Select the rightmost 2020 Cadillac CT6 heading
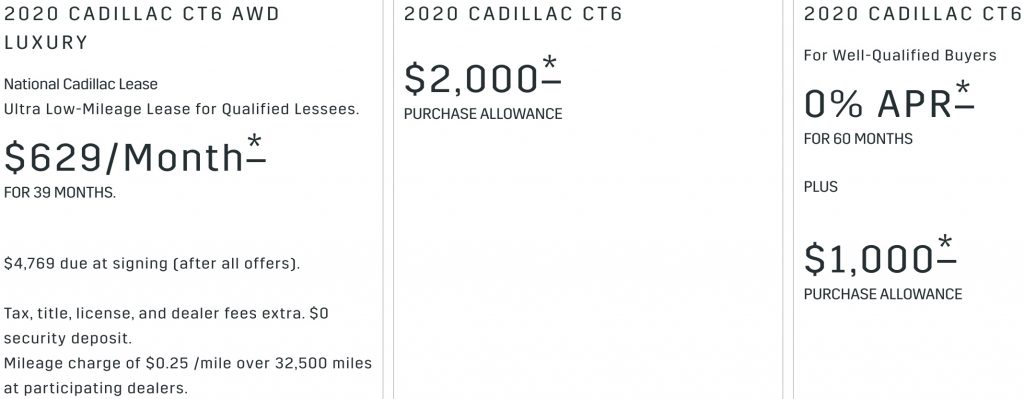 pyautogui.click(x=913, y=14)
